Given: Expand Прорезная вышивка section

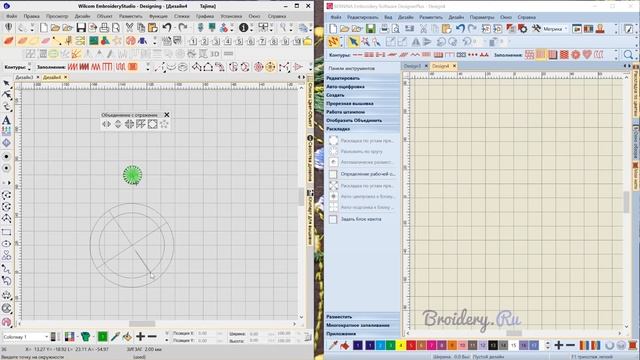Looking at the screenshot, I should pos(362,104).
